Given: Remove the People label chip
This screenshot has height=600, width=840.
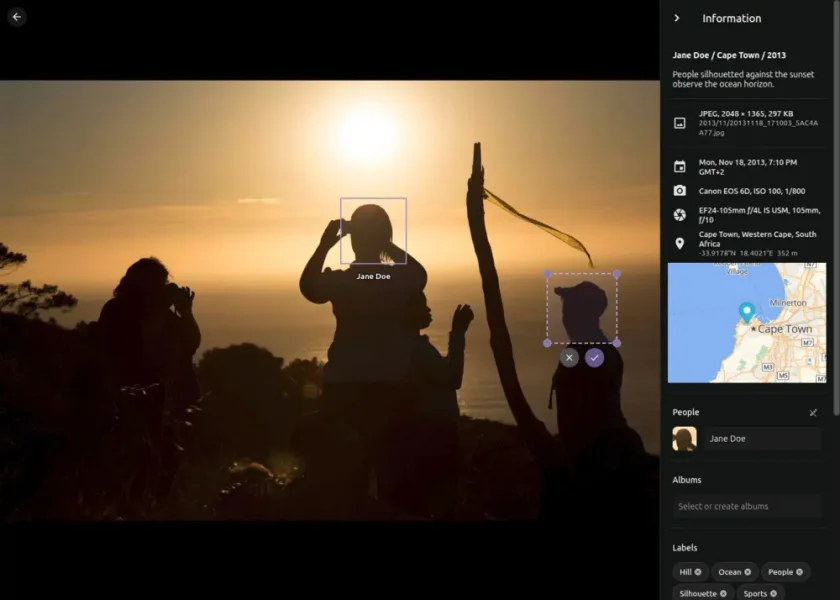Looking at the screenshot, I should click(799, 572).
